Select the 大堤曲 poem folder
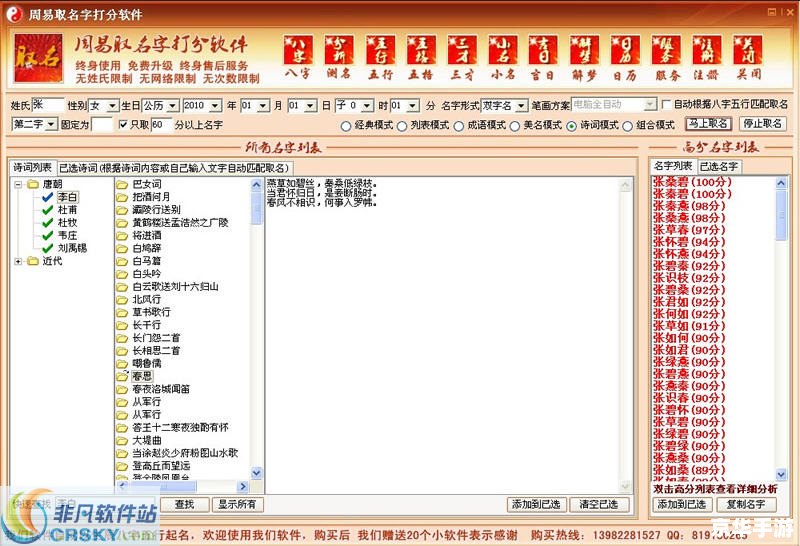This screenshot has width=800, height=546. click(x=139, y=440)
